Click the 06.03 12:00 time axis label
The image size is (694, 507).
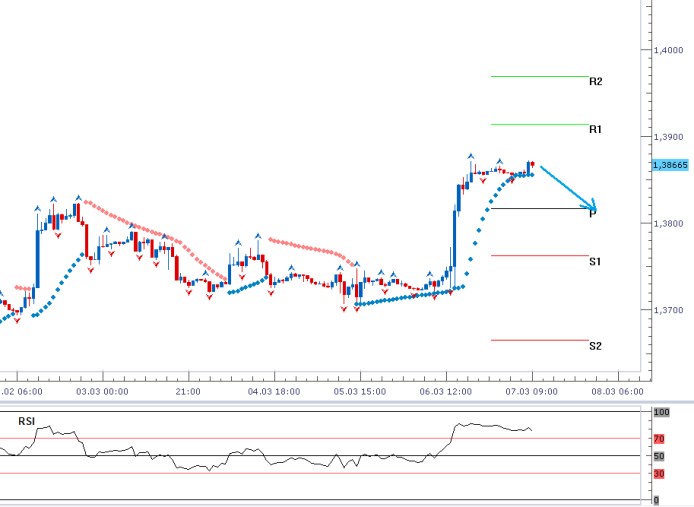pyautogui.click(x=446, y=392)
